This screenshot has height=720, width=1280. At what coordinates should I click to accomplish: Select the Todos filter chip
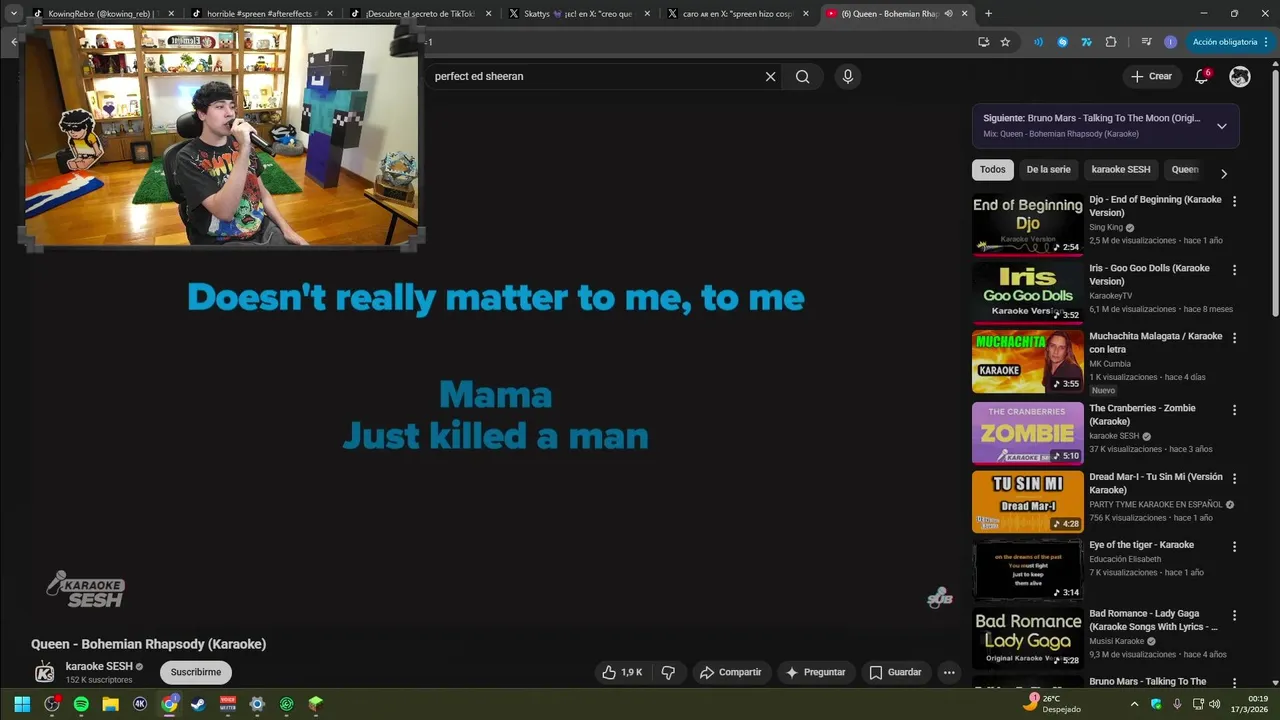click(x=992, y=170)
